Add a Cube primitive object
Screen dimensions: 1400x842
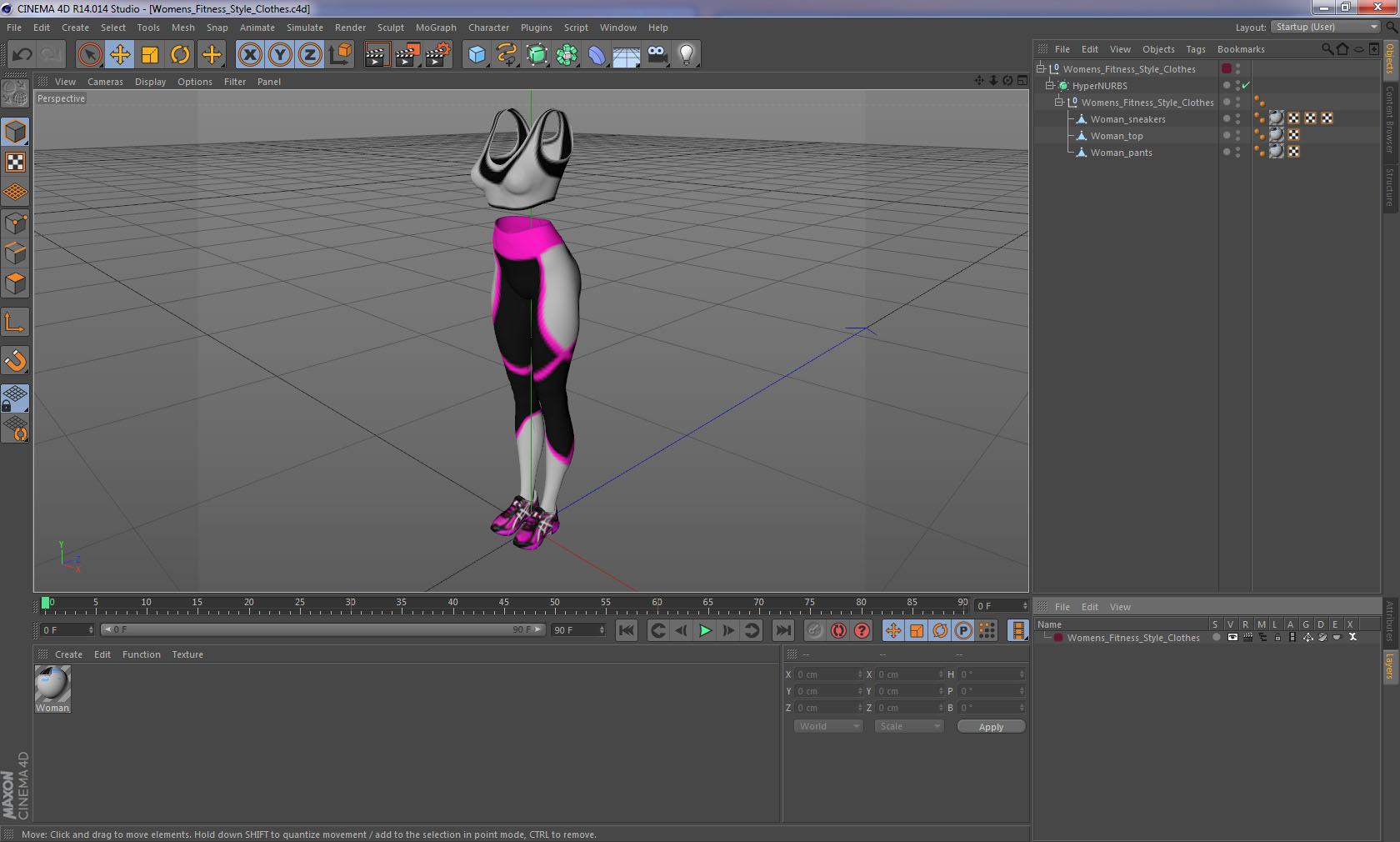point(477,55)
